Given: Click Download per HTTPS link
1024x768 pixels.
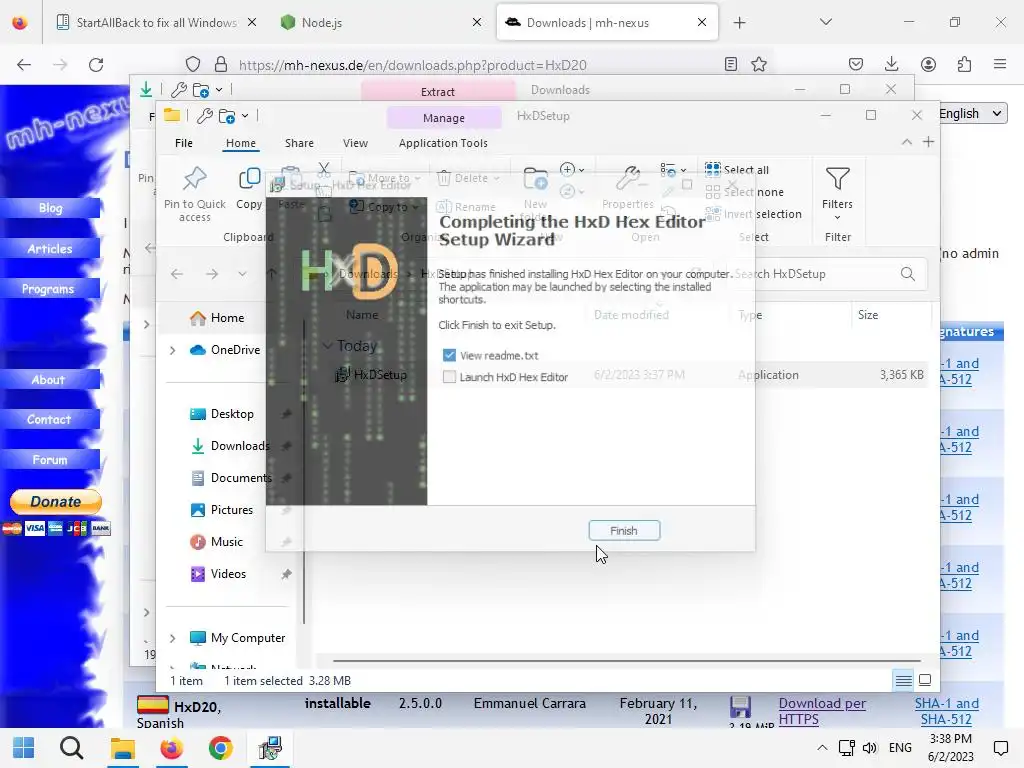Looking at the screenshot, I should 822,711.
